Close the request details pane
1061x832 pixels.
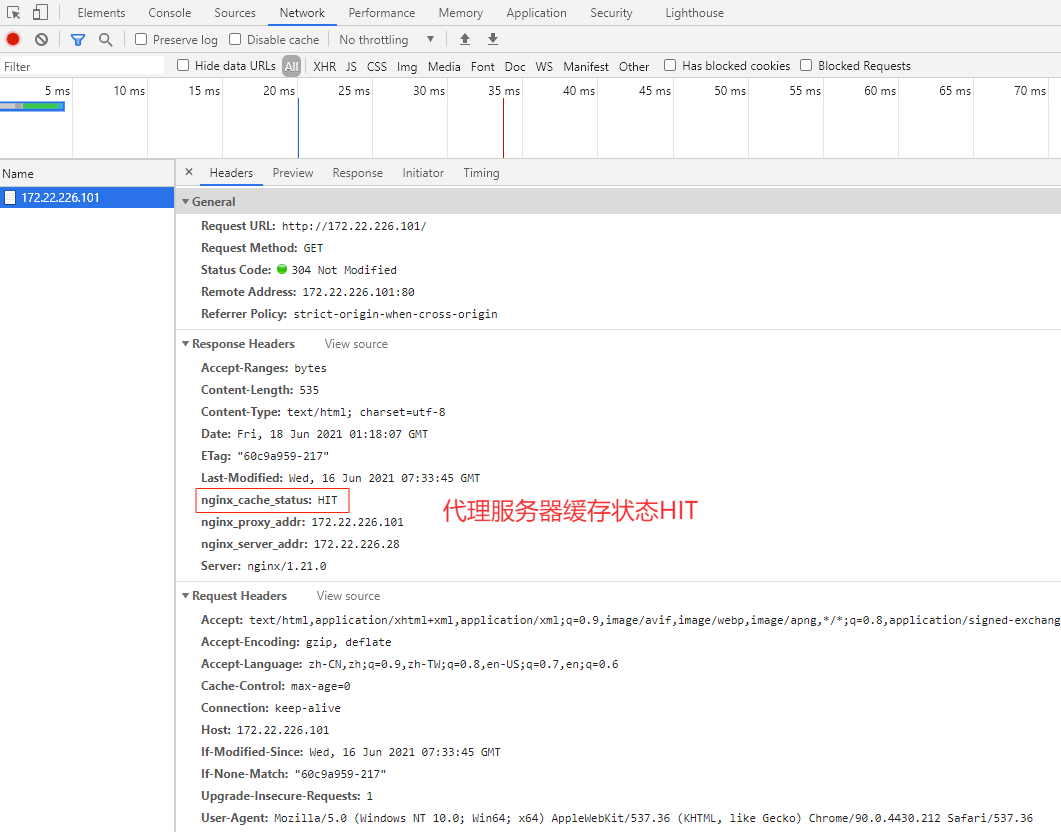pos(189,172)
